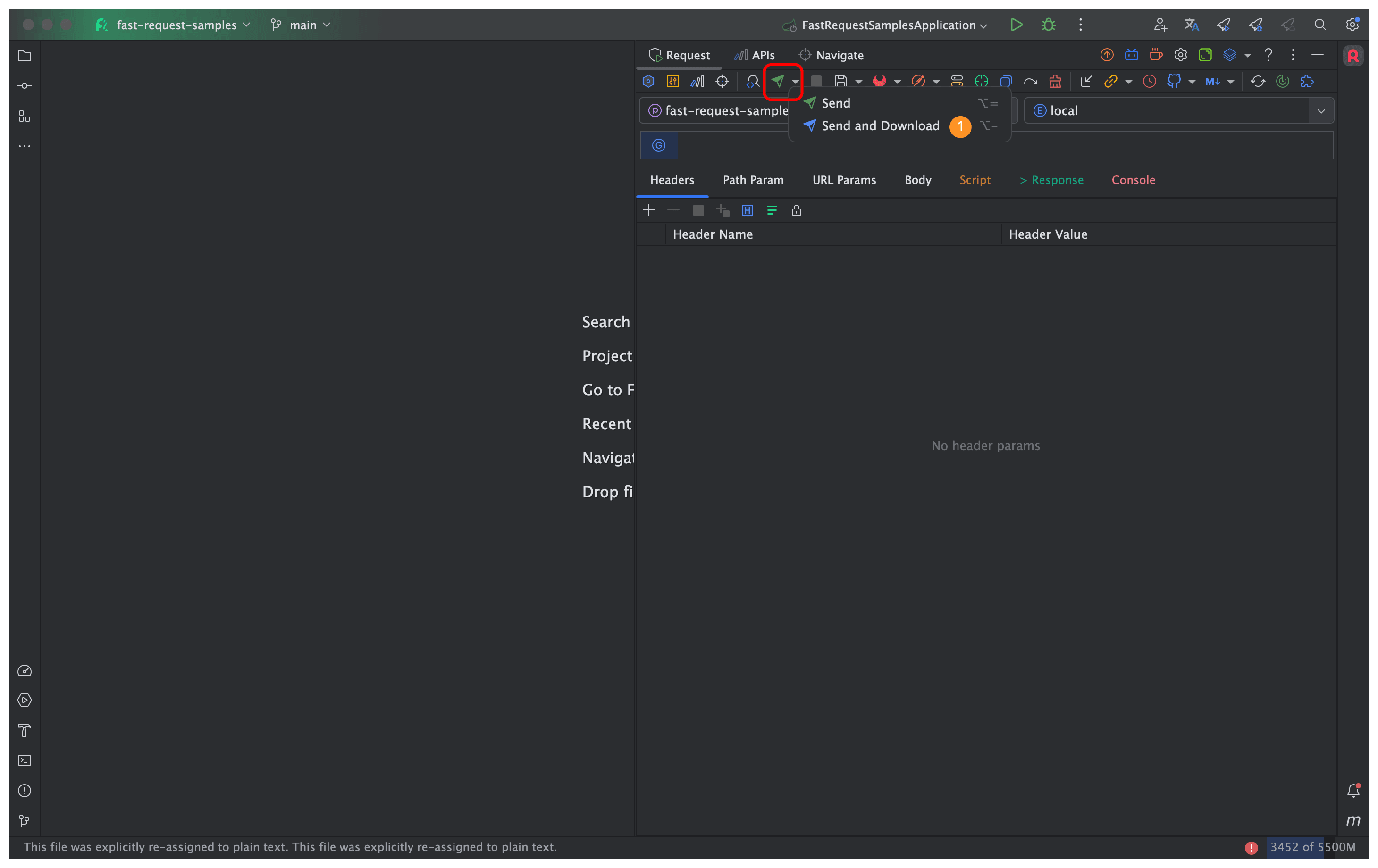Toggle the lock icon on the Headers toolbar
Screen dimensions: 1378x868
pyautogui.click(x=797, y=210)
